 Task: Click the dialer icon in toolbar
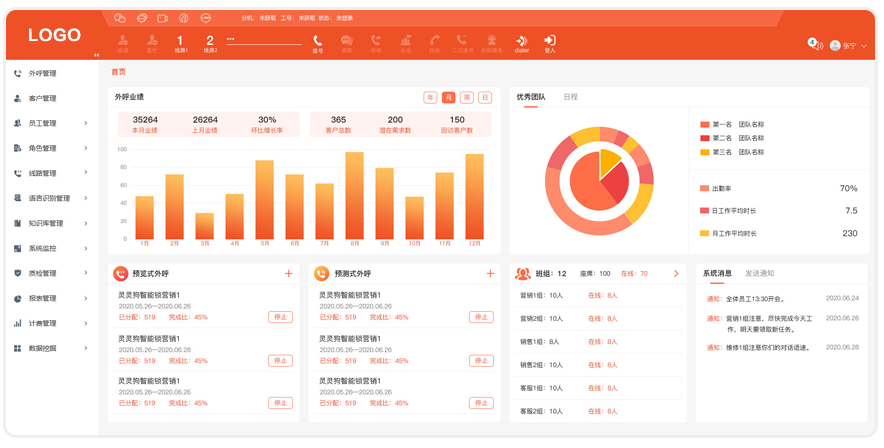pyautogui.click(x=521, y=41)
